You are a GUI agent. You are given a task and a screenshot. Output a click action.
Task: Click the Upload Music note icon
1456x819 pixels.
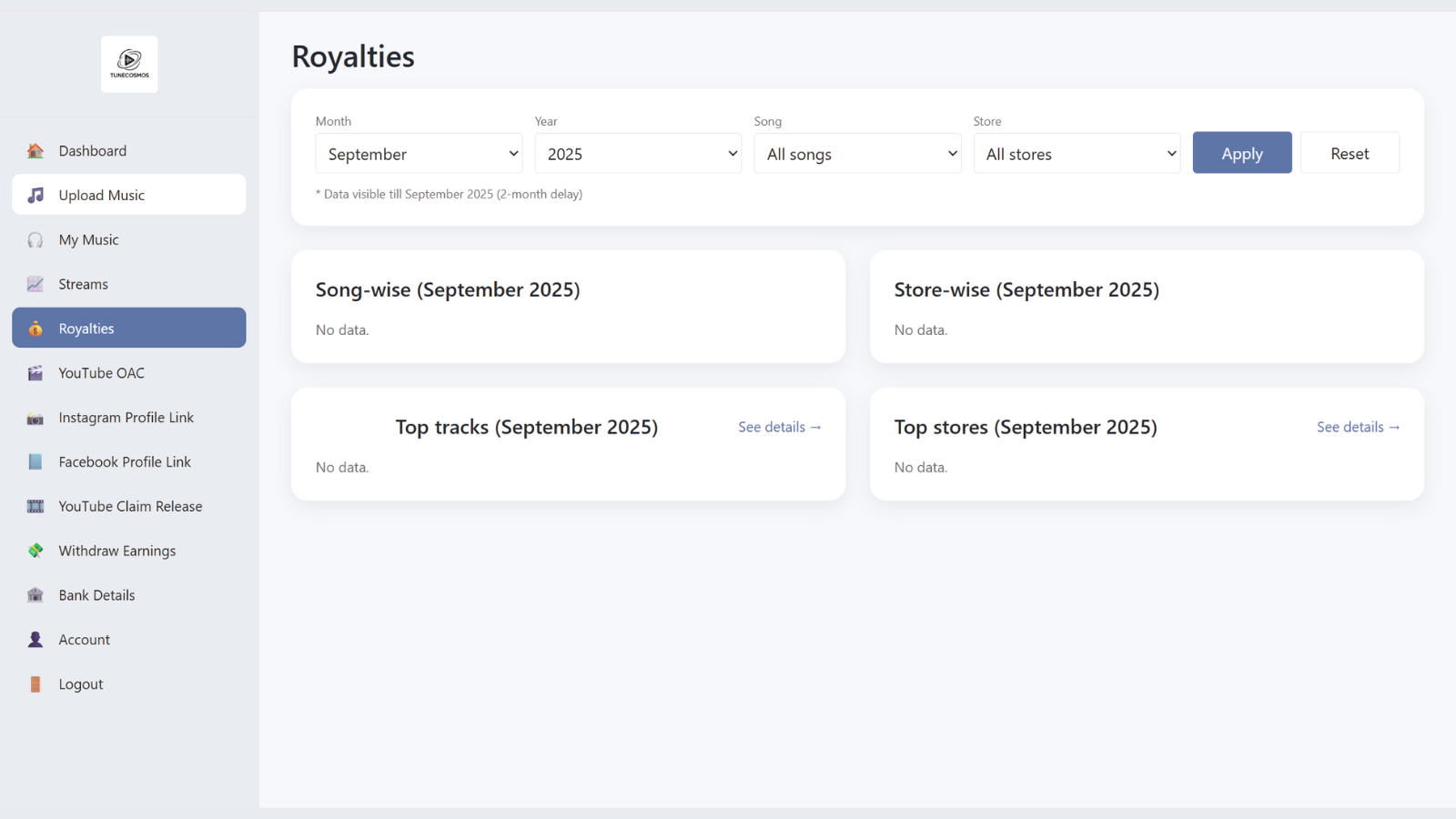pos(35,195)
